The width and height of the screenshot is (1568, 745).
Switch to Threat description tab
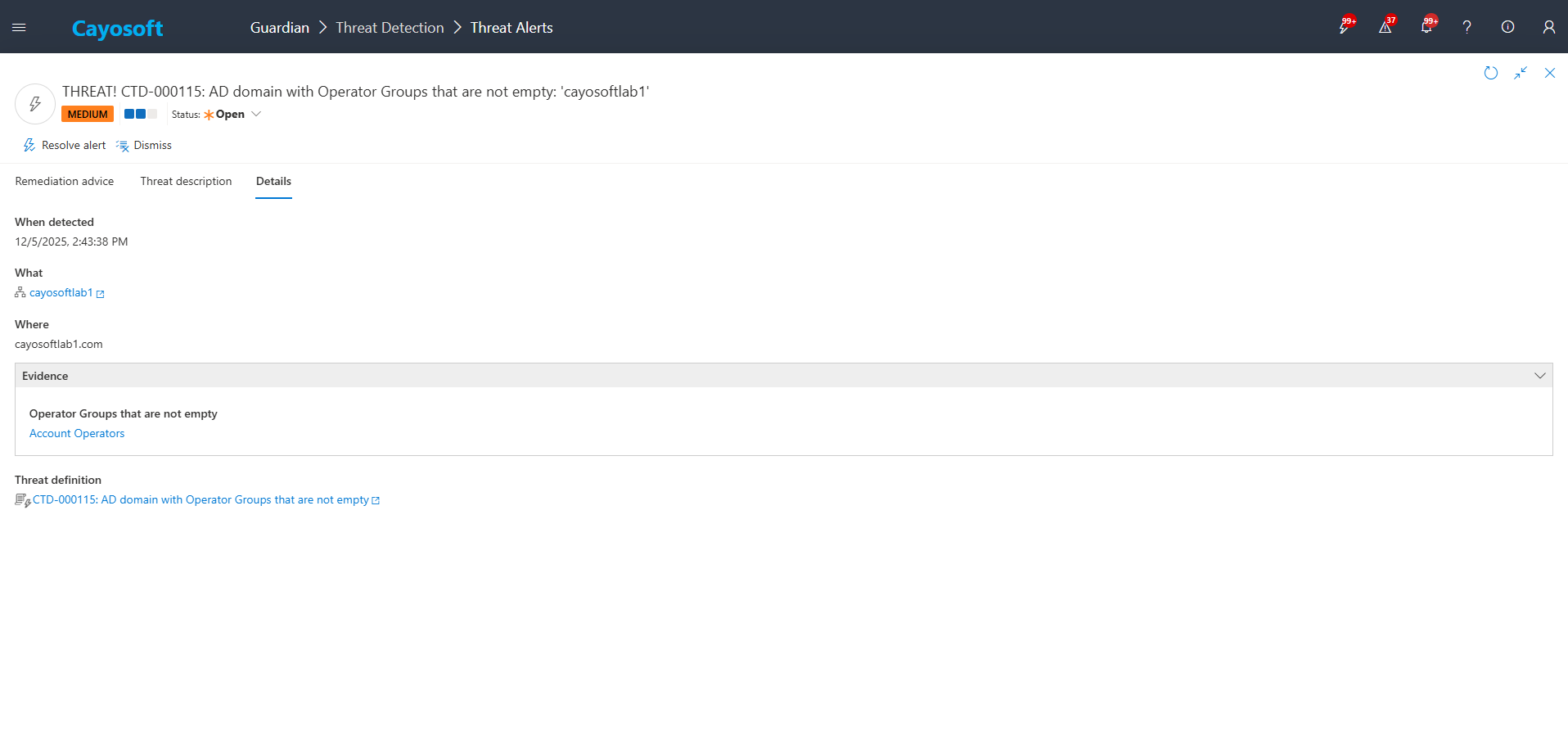(186, 182)
